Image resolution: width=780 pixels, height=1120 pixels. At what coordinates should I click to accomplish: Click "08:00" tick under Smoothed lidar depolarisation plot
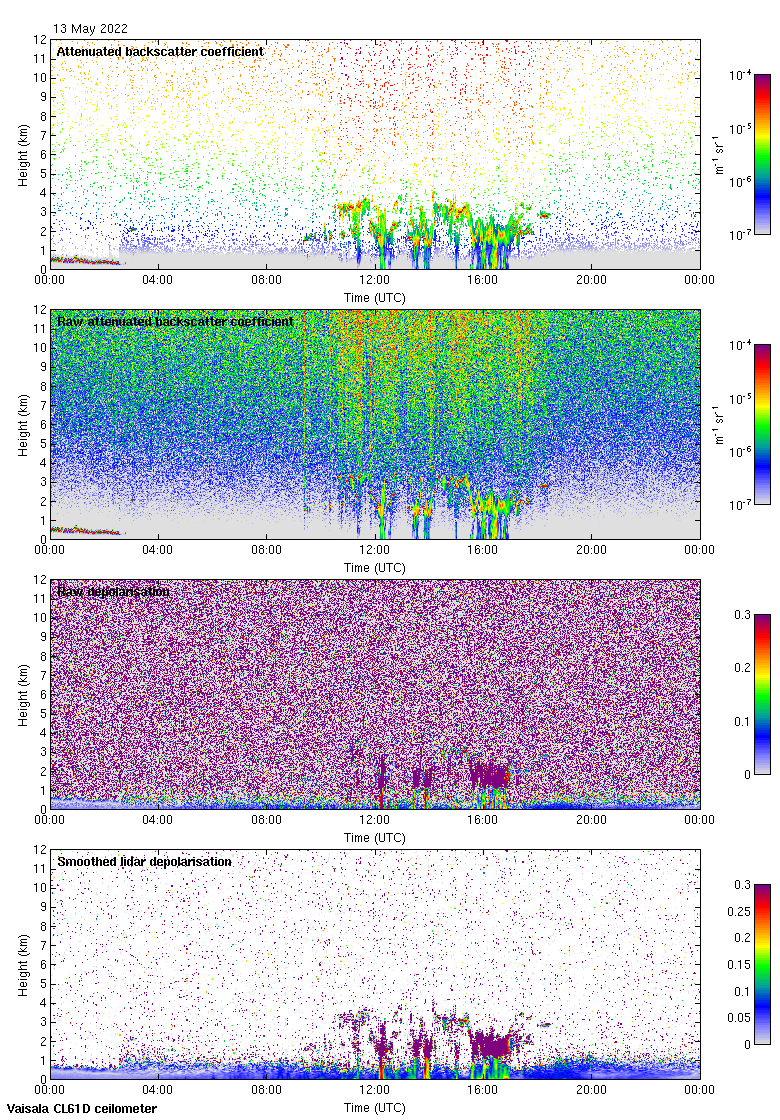266,1090
